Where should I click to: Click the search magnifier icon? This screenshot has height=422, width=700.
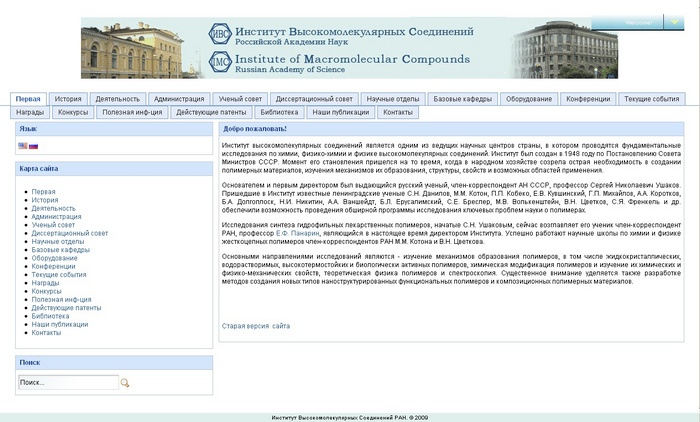click(x=125, y=383)
